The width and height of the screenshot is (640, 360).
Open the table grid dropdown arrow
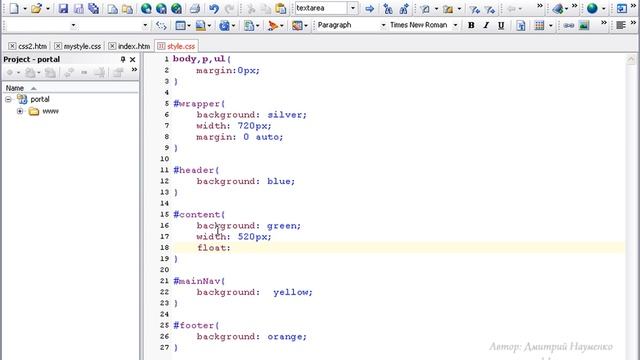[x=551, y=26]
